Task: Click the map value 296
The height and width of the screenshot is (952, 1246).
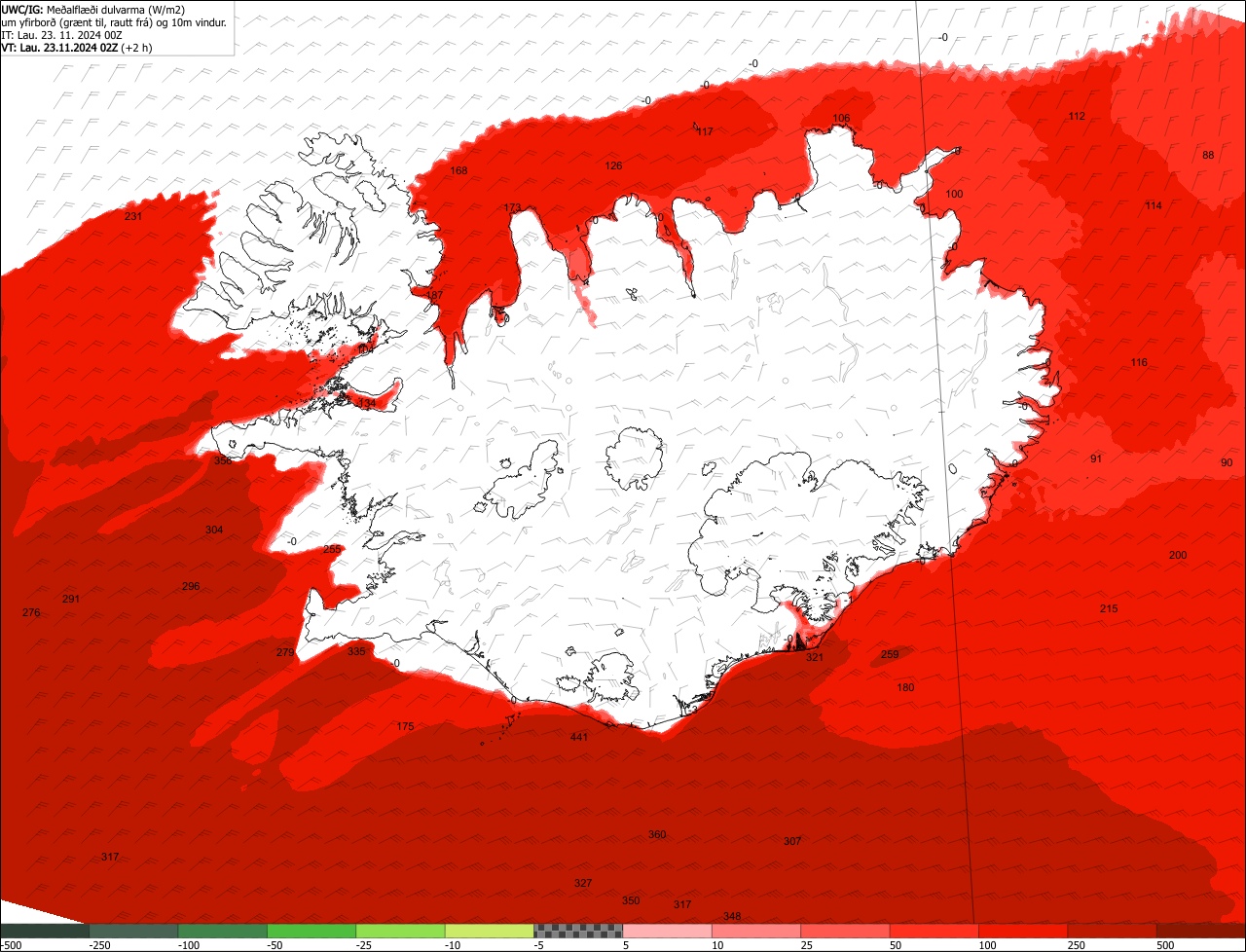Action: click(191, 587)
